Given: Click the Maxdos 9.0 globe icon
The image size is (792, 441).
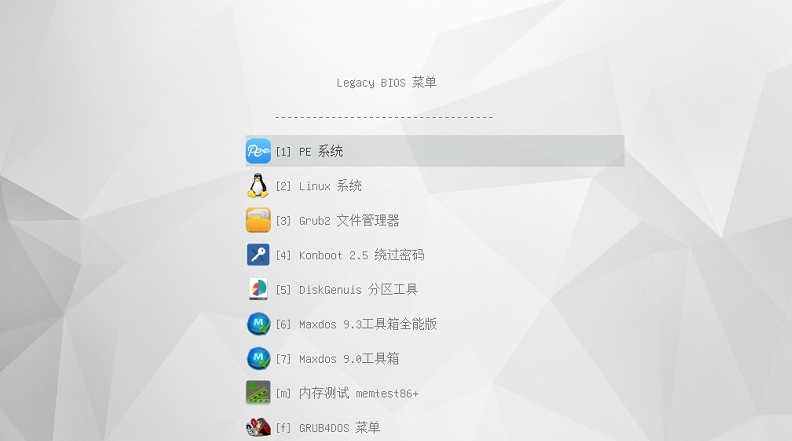Looking at the screenshot, I should (258, 358).
